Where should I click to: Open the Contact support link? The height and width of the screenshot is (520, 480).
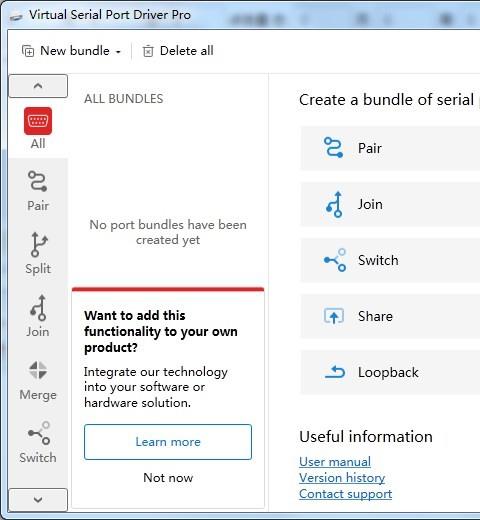click(x=345, y=494)
